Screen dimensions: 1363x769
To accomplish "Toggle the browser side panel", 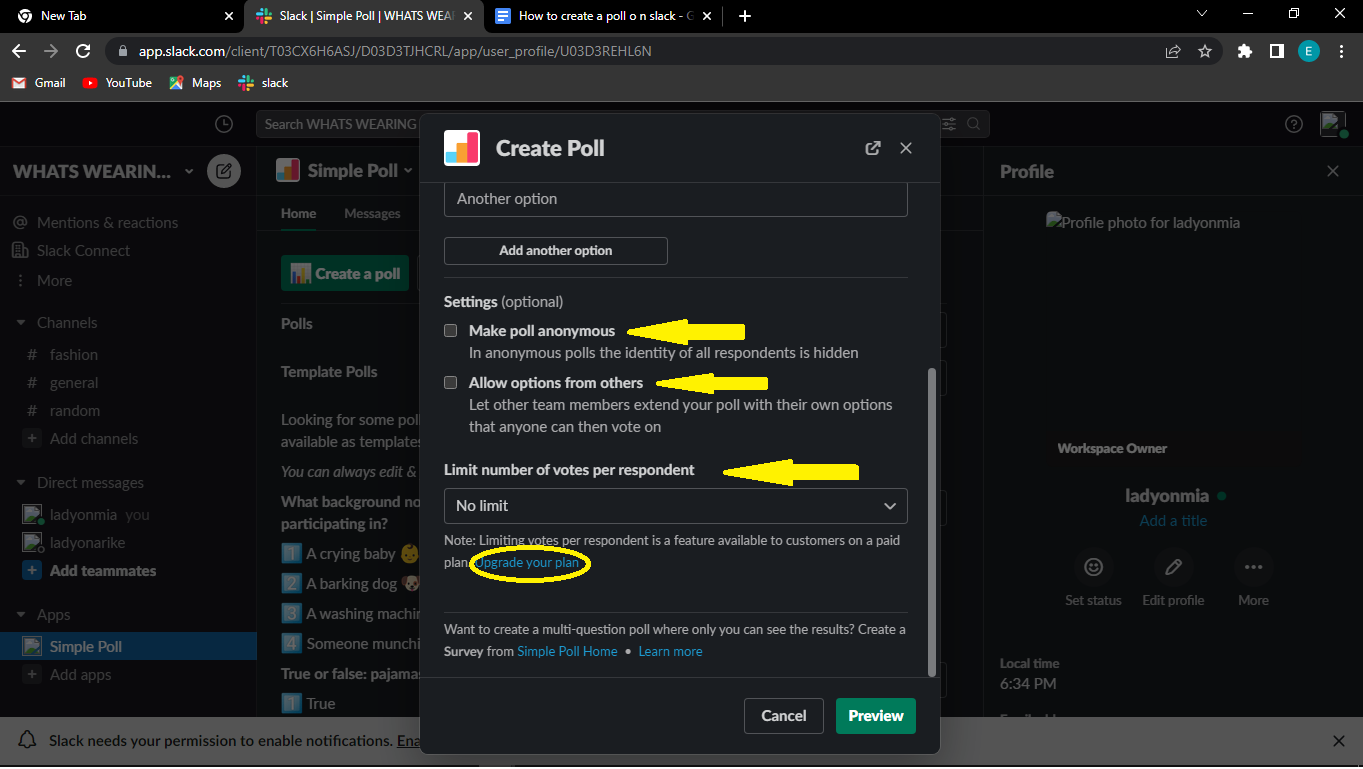I will coord(1277,51).
